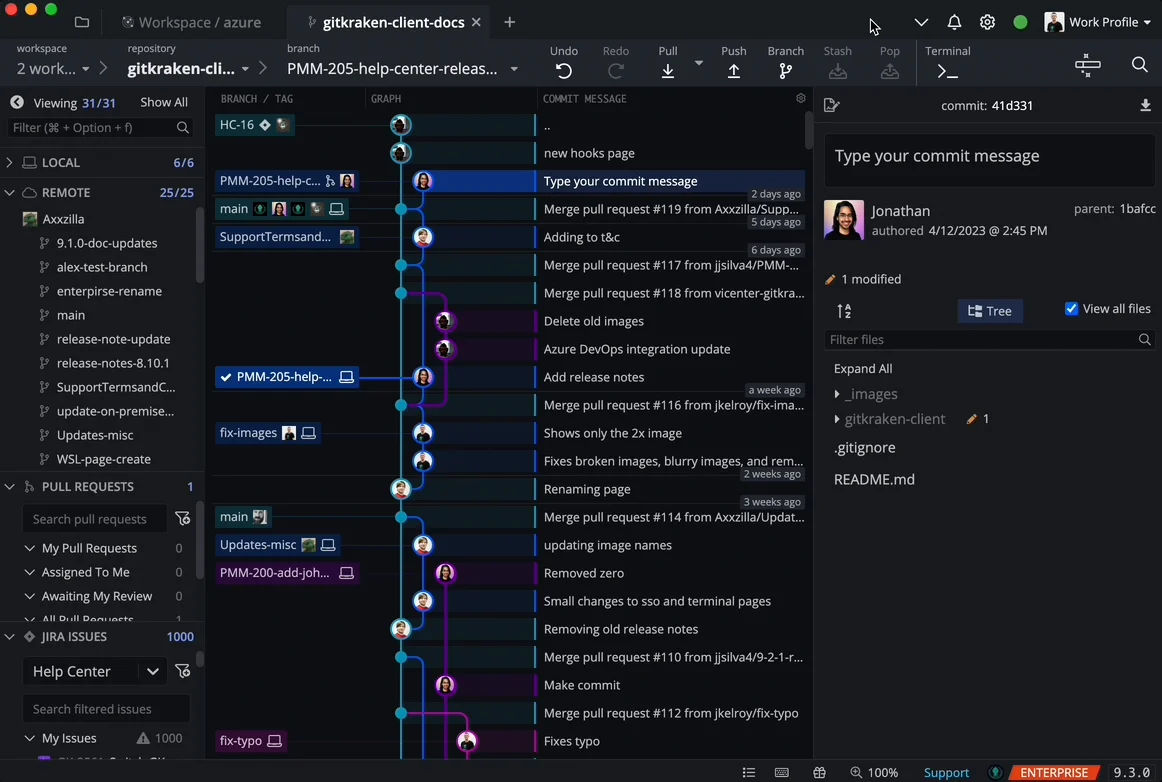Switch to the Workspace / azure tab

191,22
